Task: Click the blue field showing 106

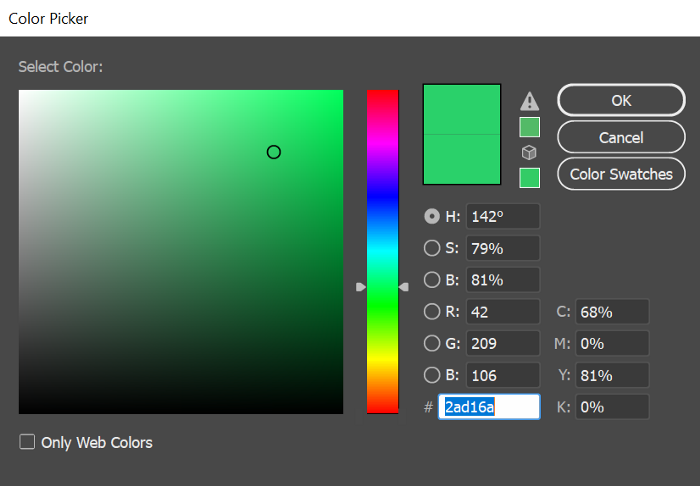Action: [503, 375]
